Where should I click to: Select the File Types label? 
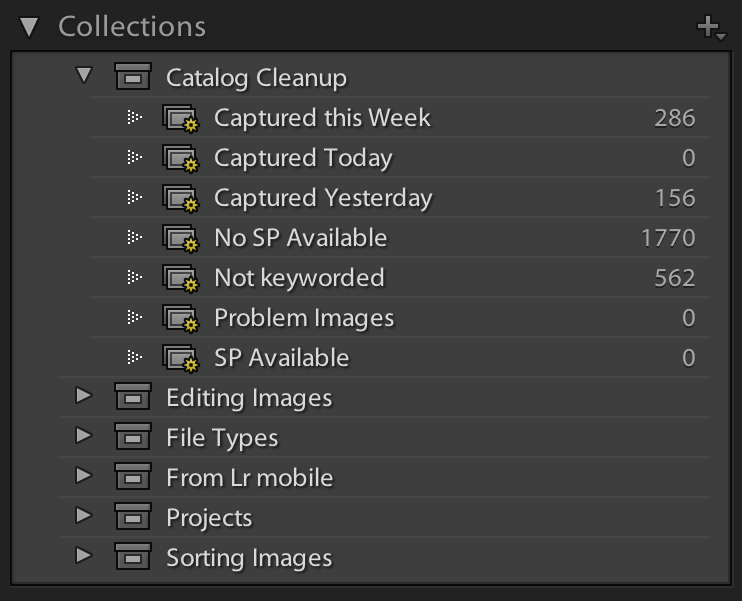coord(222,438)
